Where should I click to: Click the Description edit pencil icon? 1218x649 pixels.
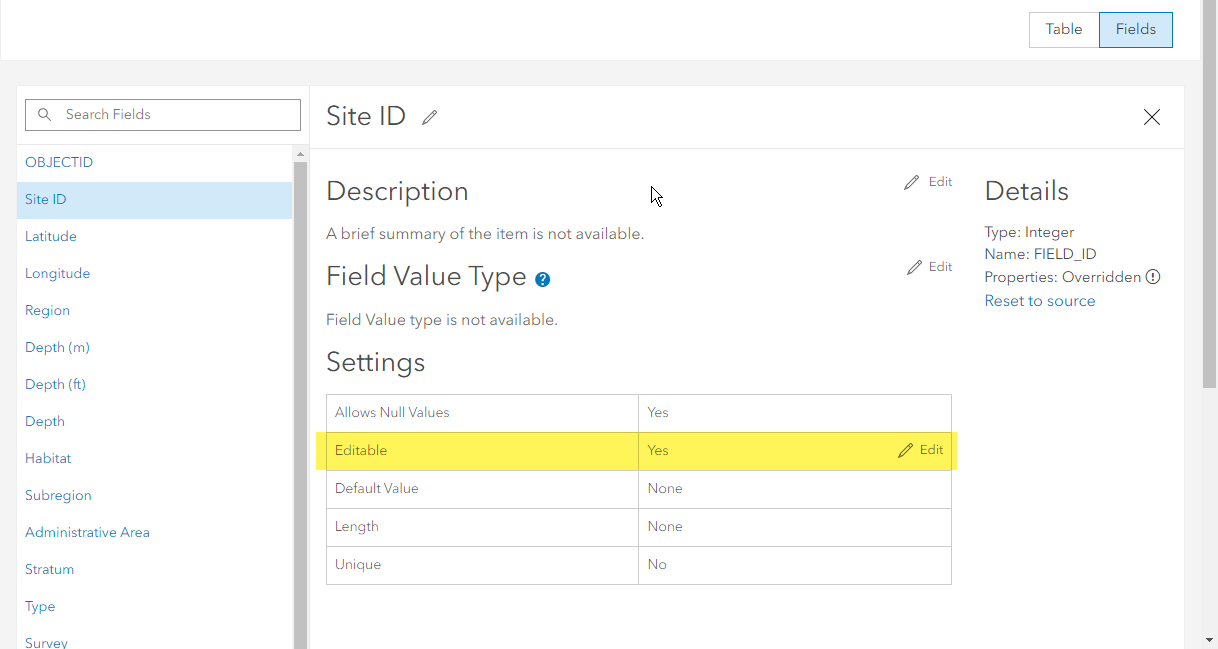click(x=912, y=183)
